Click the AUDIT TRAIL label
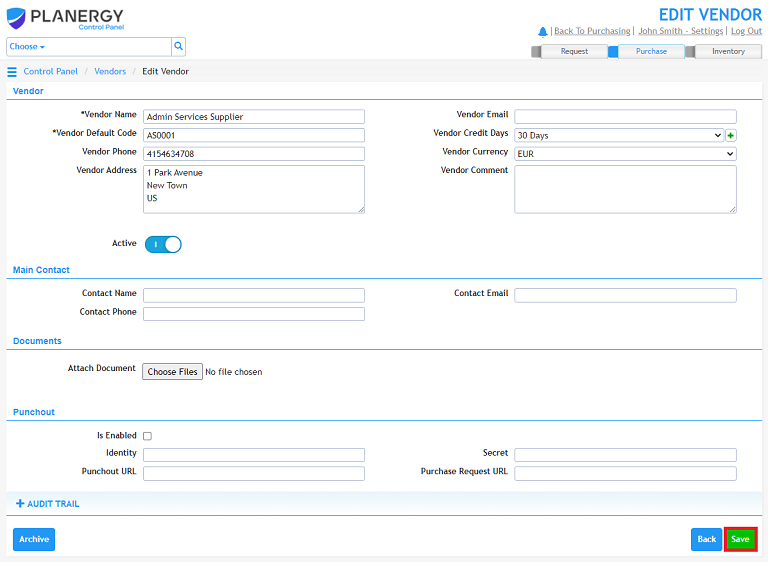 [x=53, y=504]
